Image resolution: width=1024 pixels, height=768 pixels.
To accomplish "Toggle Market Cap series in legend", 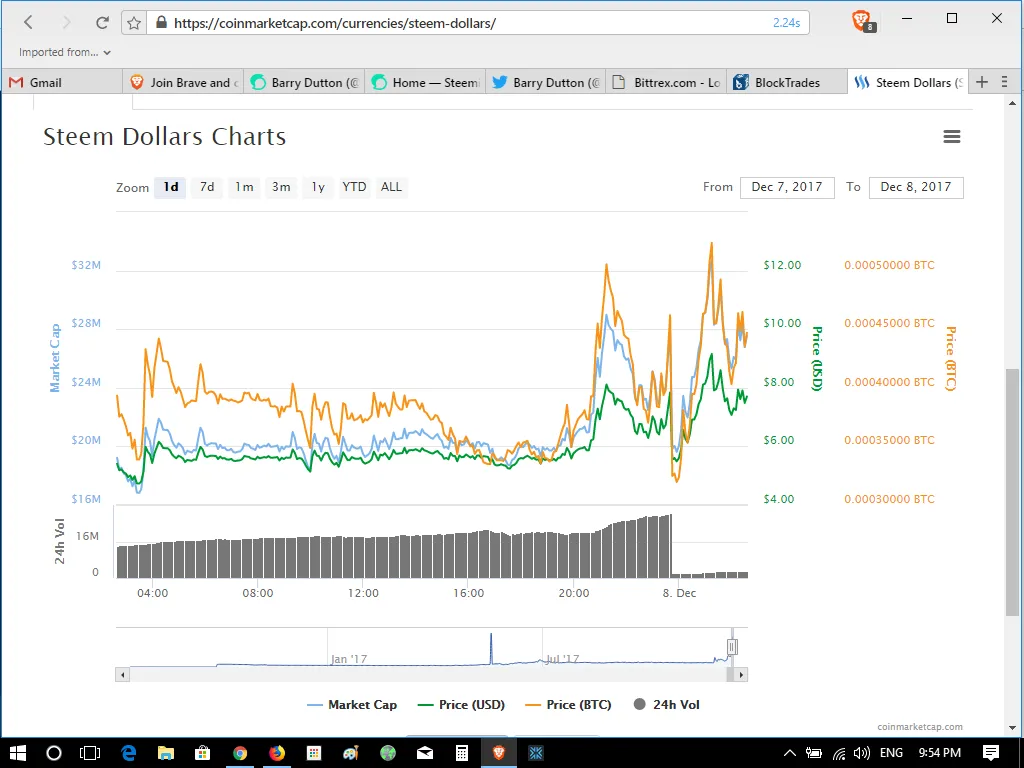I will click(352, 705).
